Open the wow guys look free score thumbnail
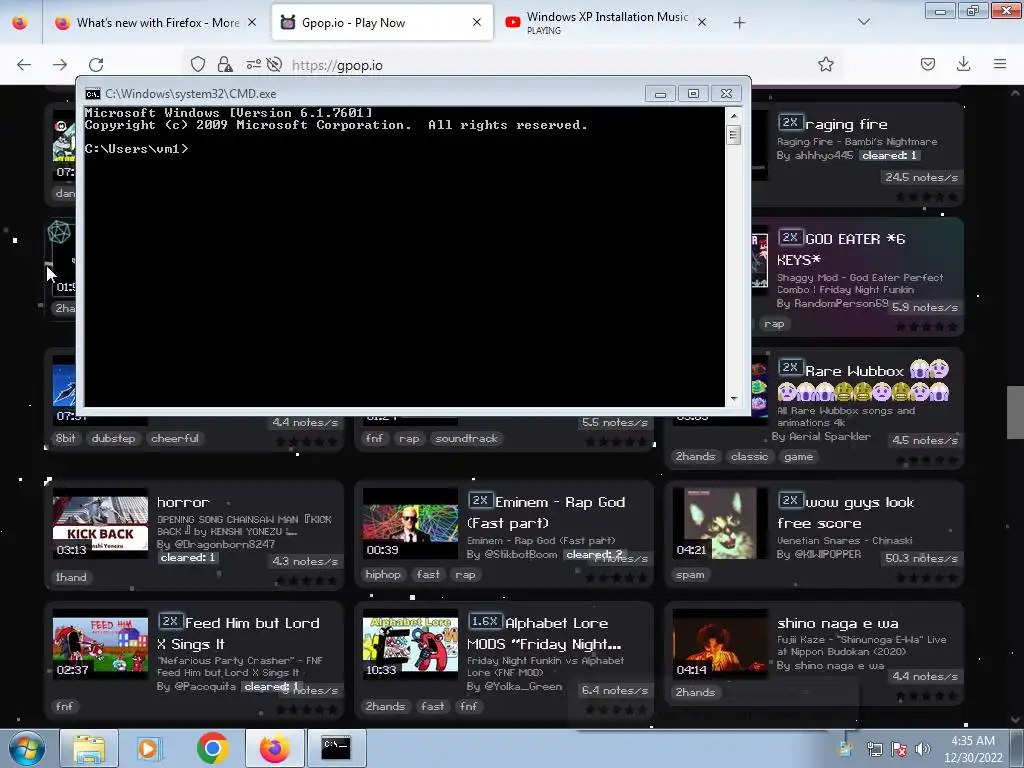The height and width of the screenshot is (768, 1024). (720, 523)
